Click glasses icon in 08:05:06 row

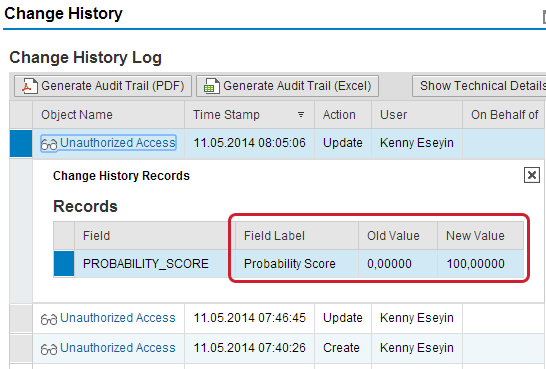[49, 144]
